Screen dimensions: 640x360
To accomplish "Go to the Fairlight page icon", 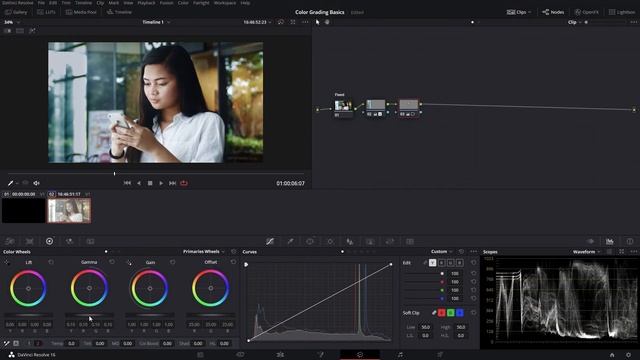I will pyautogui.click(x=400, y=355).
